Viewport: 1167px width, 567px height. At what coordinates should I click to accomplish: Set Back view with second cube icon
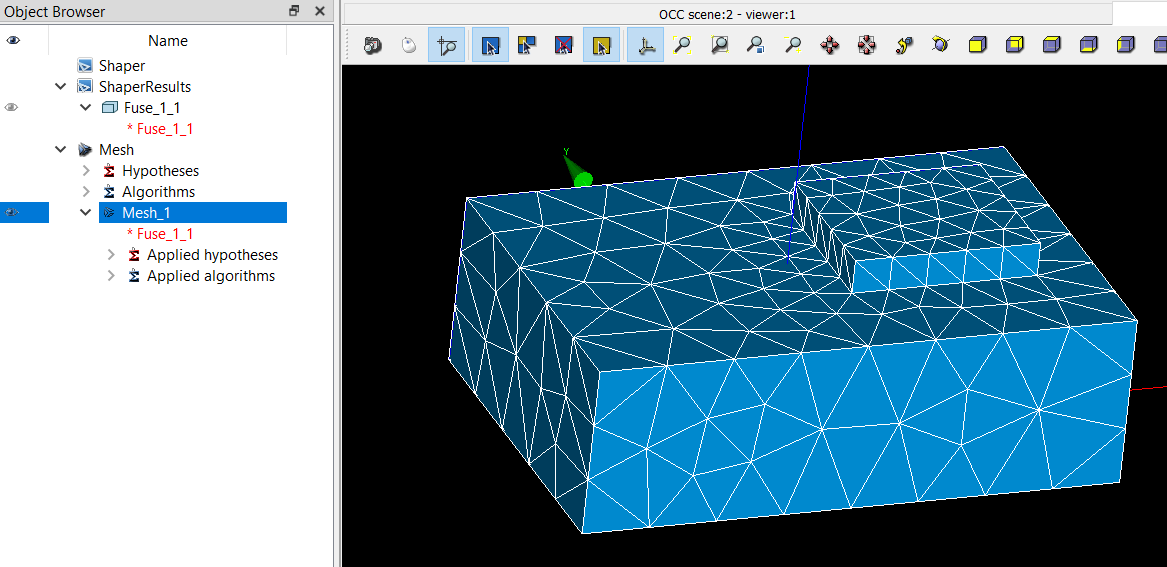(1014, 45)
